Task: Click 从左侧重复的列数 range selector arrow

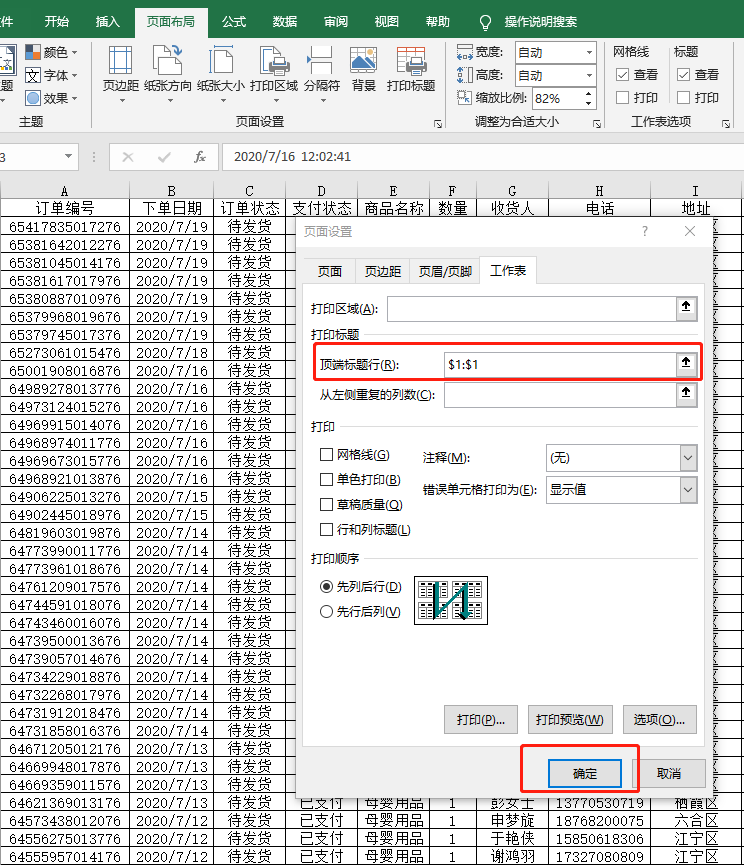Action: point(686,394)
